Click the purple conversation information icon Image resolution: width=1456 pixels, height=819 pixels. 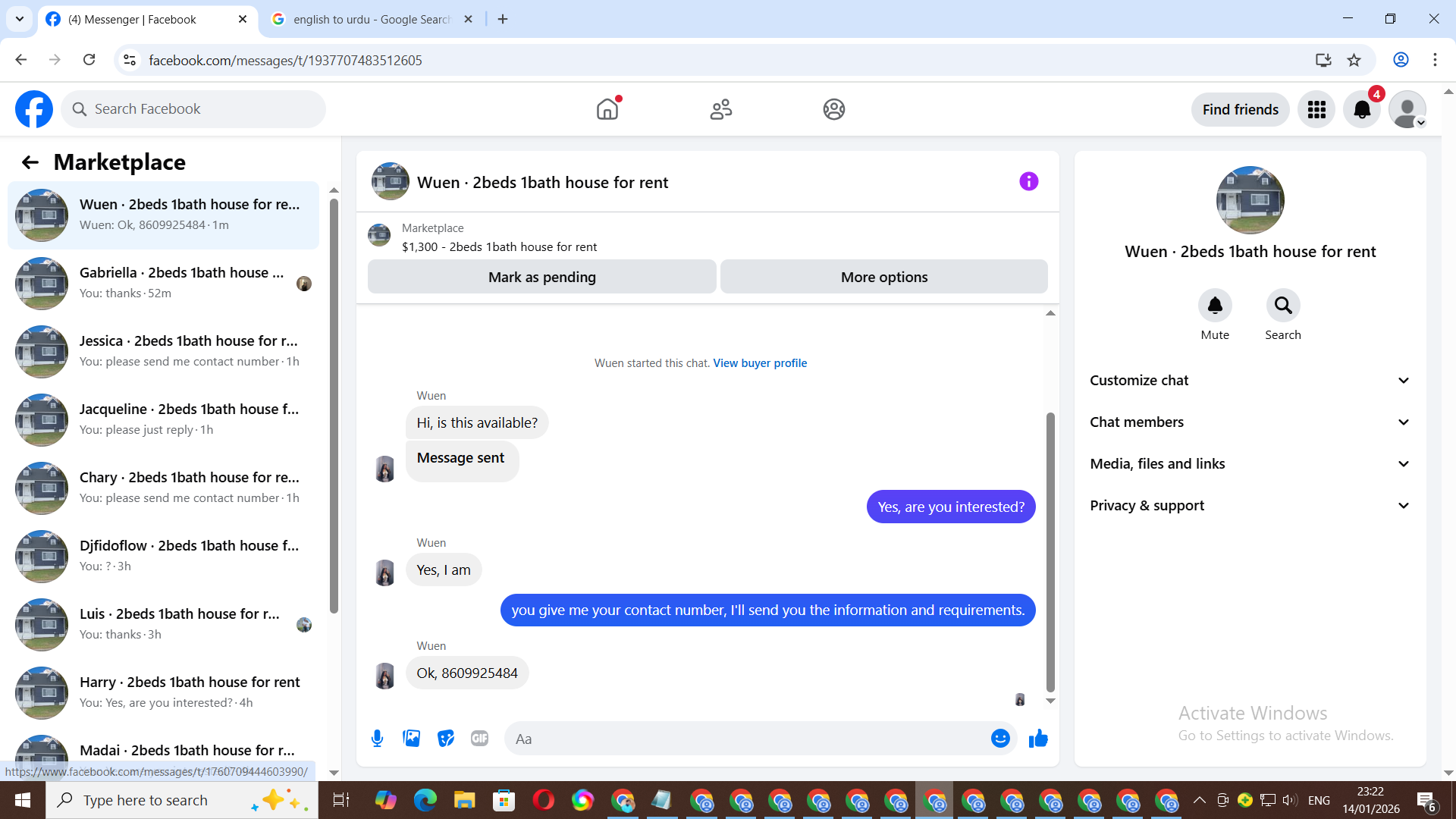[1028, 181]
